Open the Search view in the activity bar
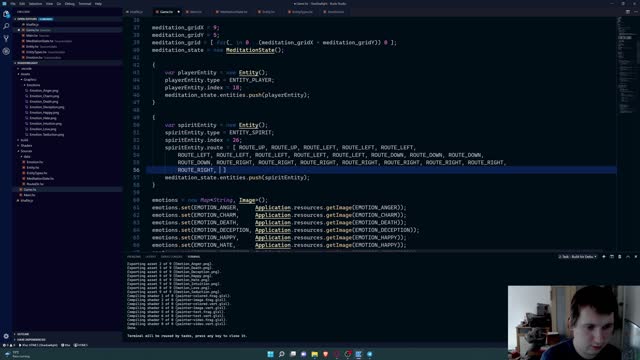 pyautogui.click(x=6, y=26)
